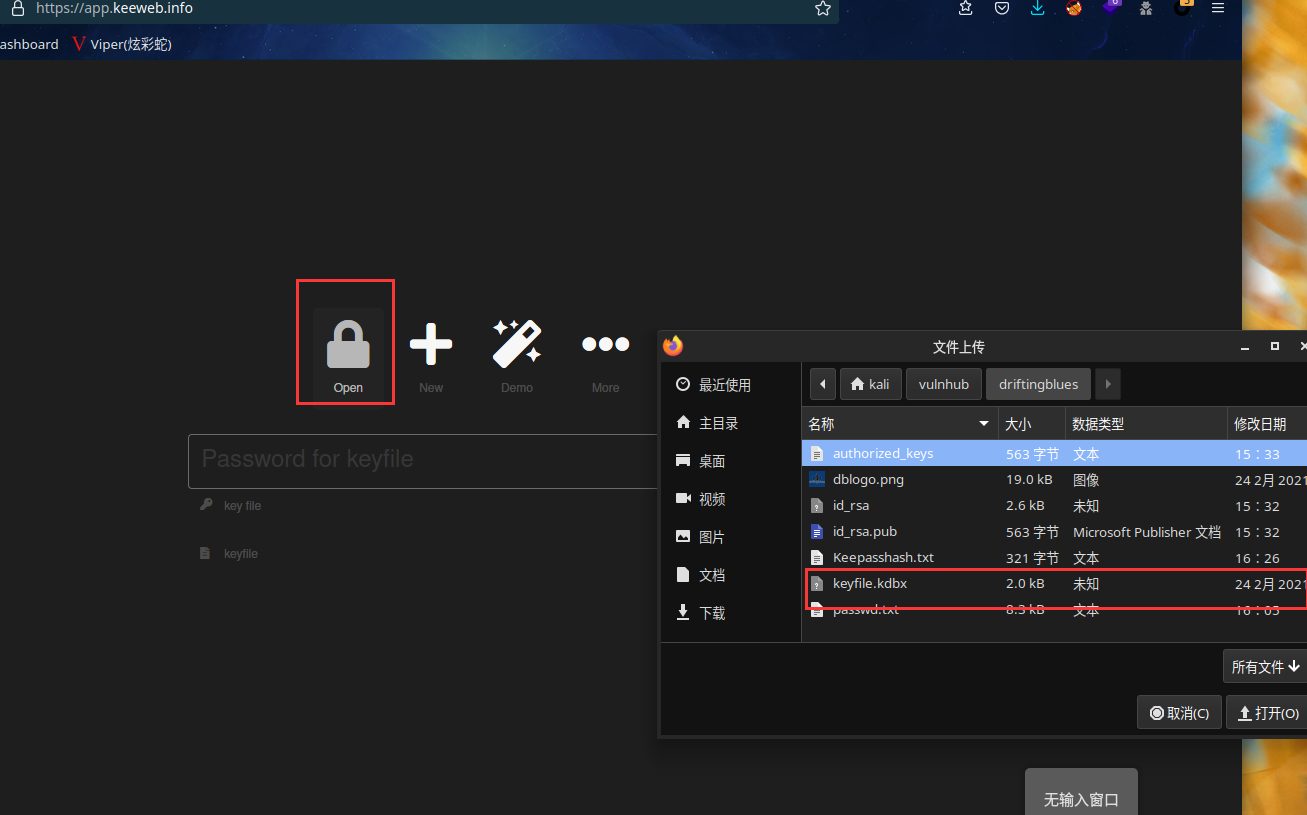Open the Firefox hamburger menu

point(1218,8)
